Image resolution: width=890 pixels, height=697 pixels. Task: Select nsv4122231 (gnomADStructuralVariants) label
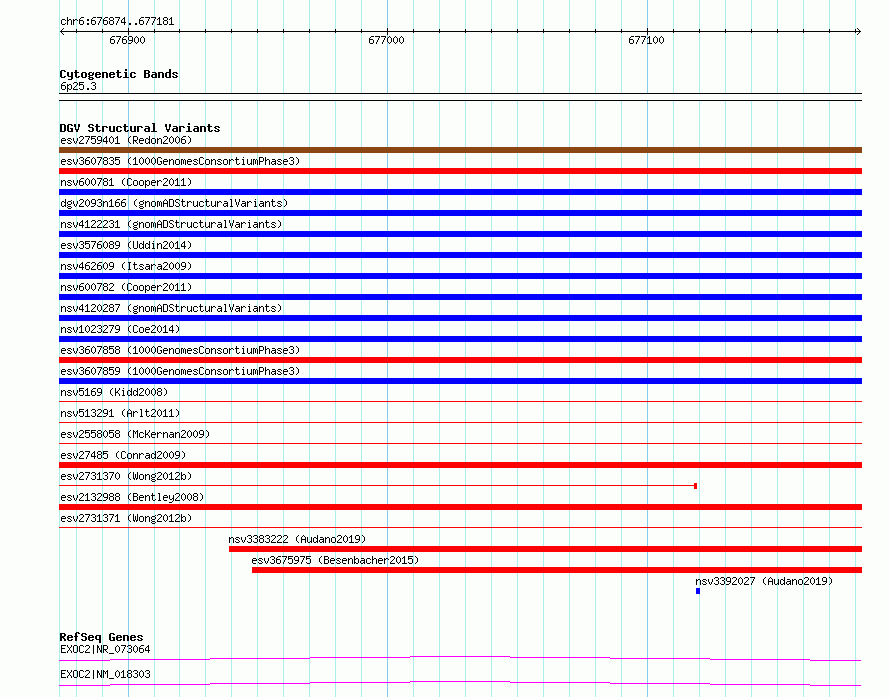pos(171,224)
